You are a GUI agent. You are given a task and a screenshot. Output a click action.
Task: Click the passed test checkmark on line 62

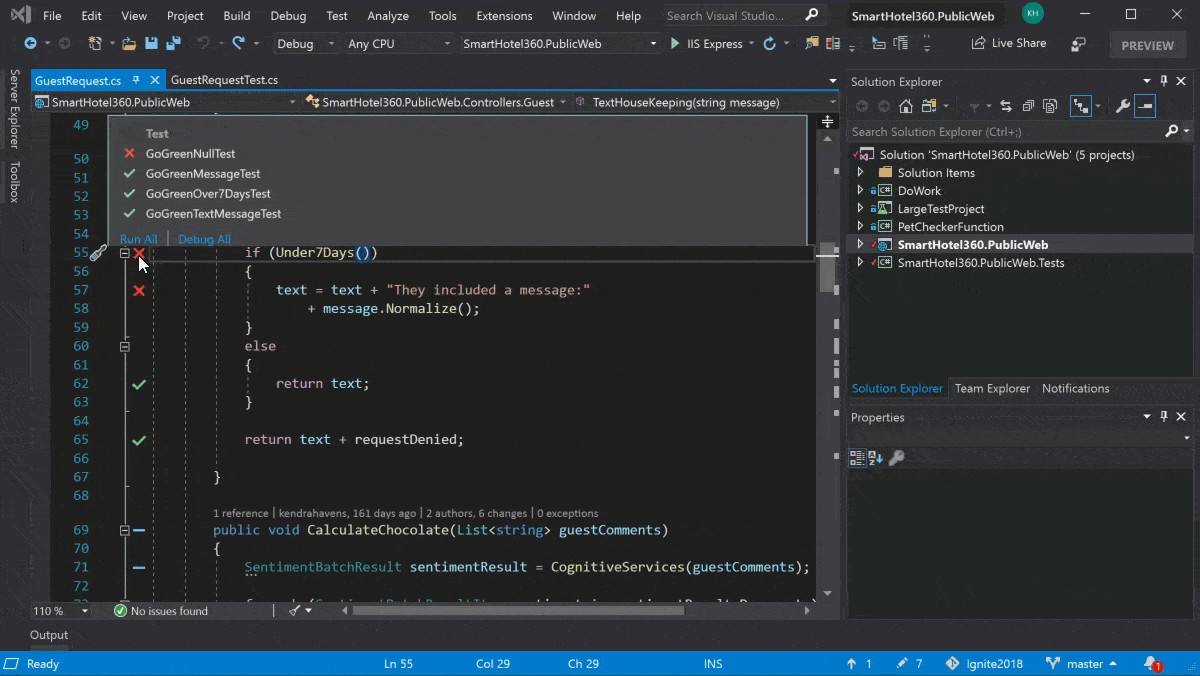tap(139, 383)
